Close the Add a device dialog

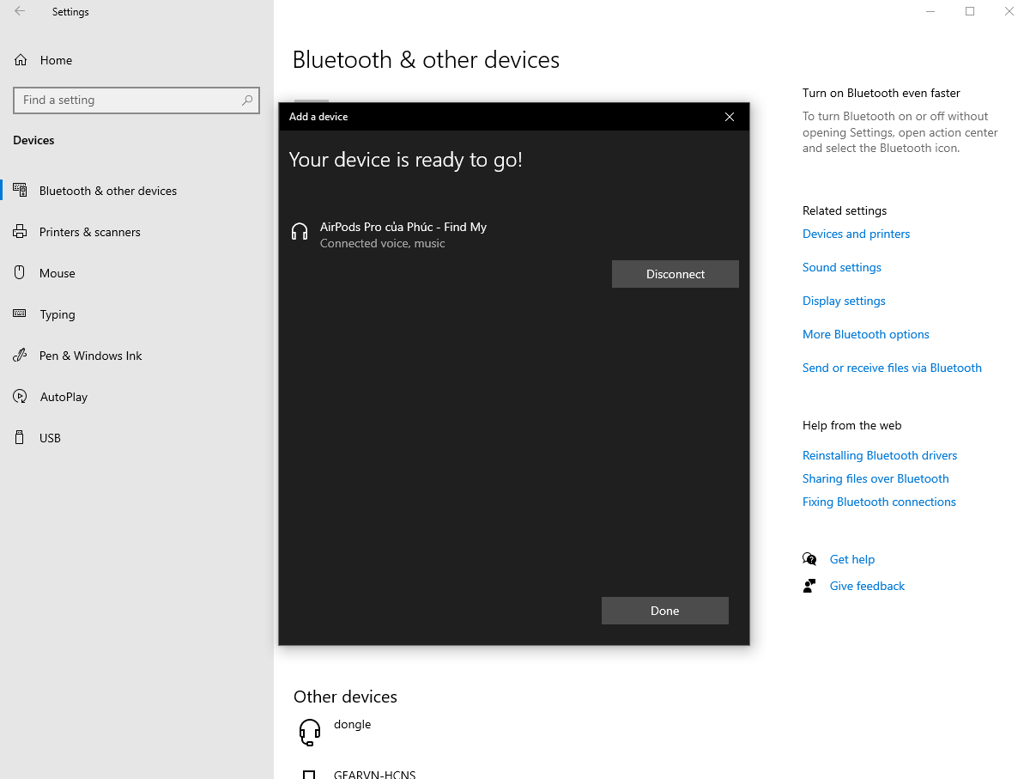pos(729,117)
